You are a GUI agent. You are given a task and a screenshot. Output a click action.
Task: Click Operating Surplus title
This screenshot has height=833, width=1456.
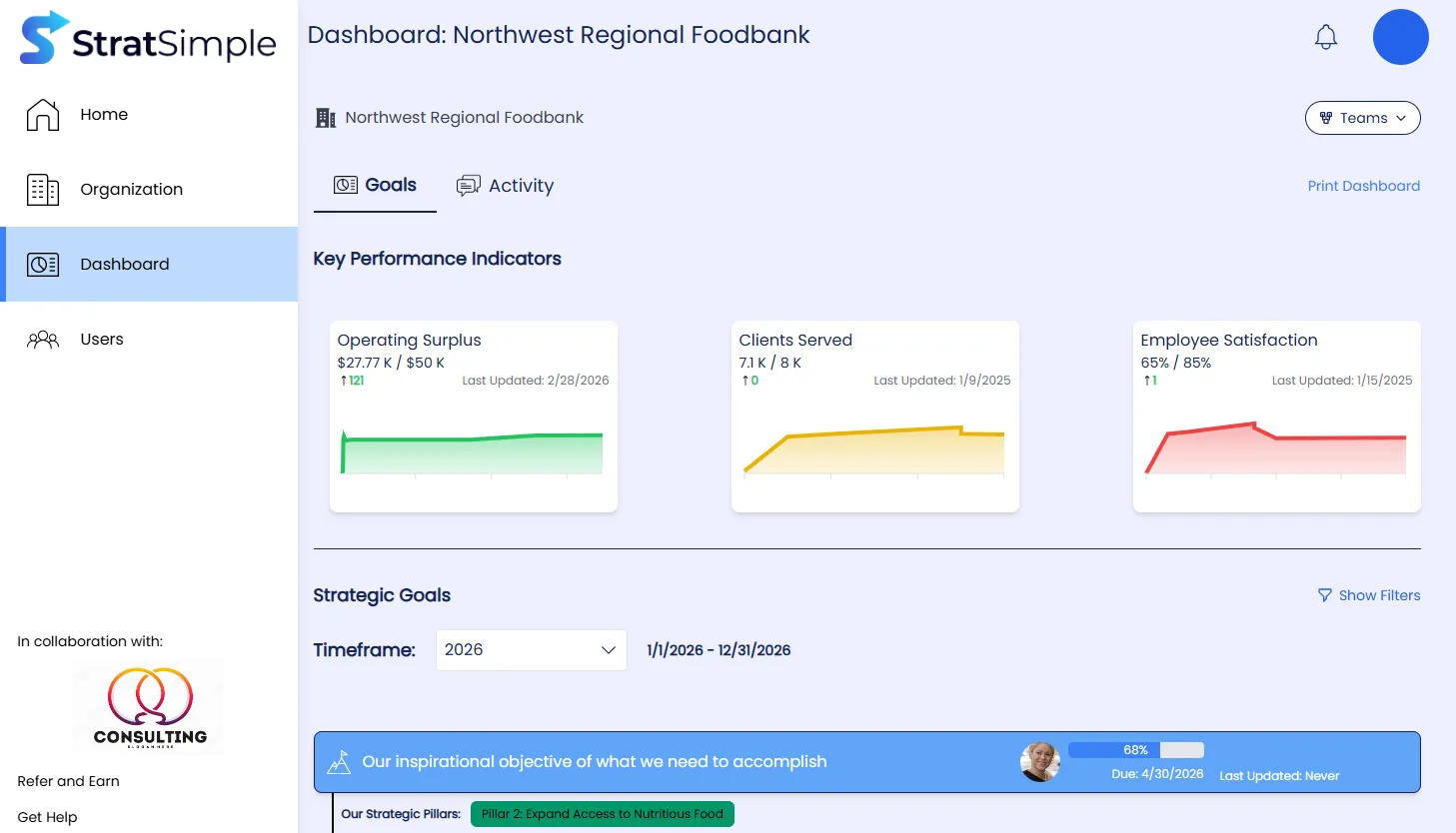tap(410, 341)
